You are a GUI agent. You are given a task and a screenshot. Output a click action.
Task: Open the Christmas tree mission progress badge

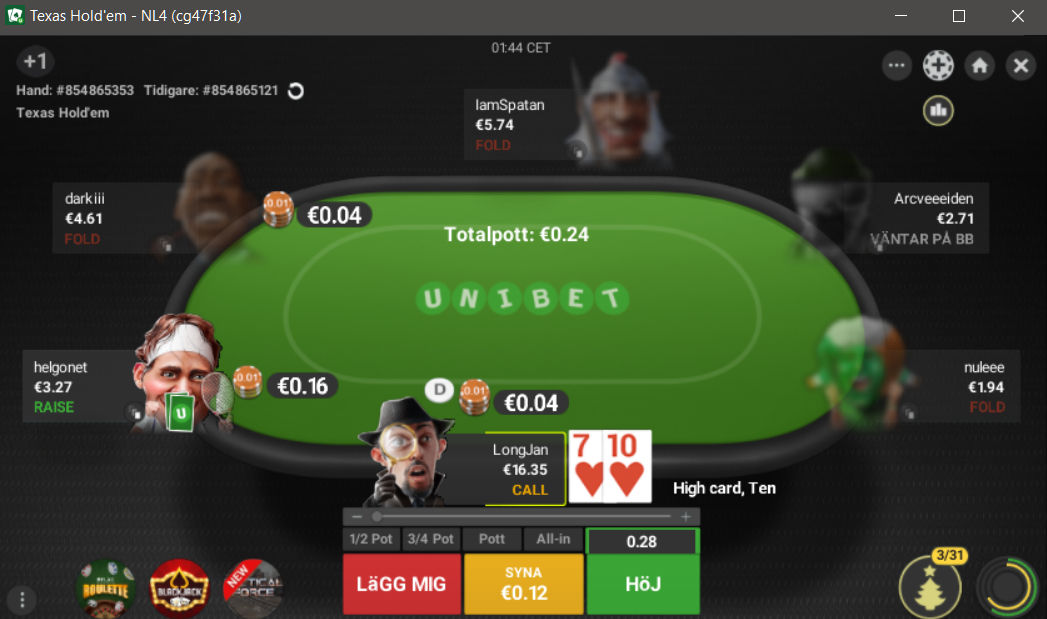pyautogui.click(x=931, y=585)
